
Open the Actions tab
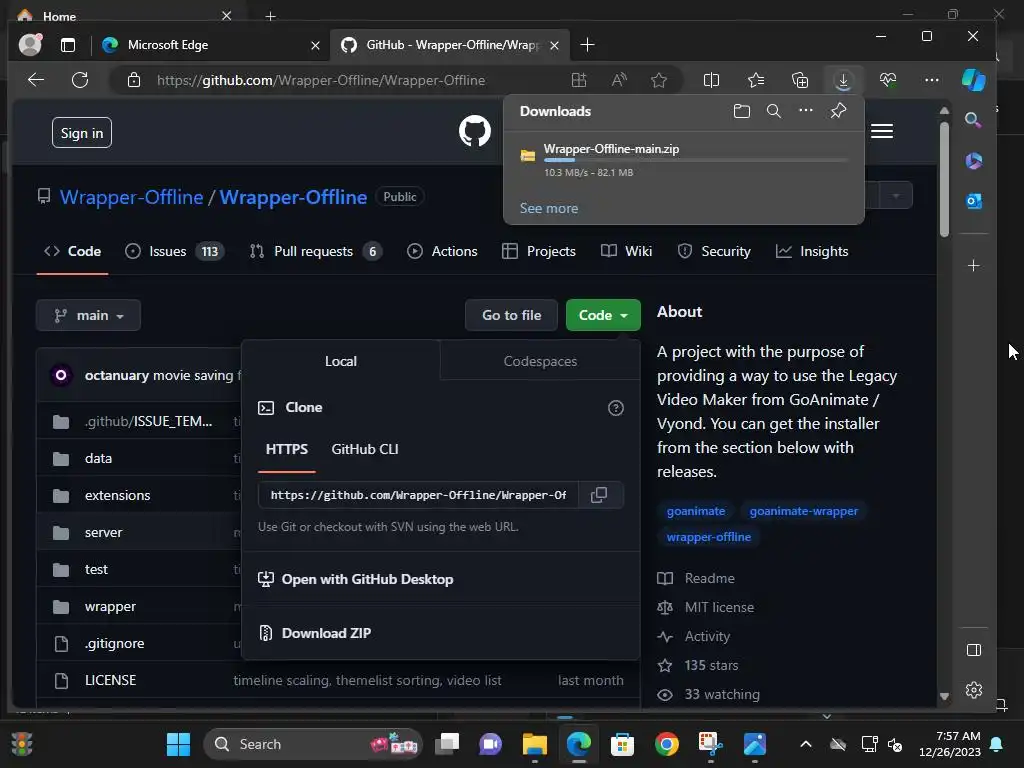coord(442,251)
